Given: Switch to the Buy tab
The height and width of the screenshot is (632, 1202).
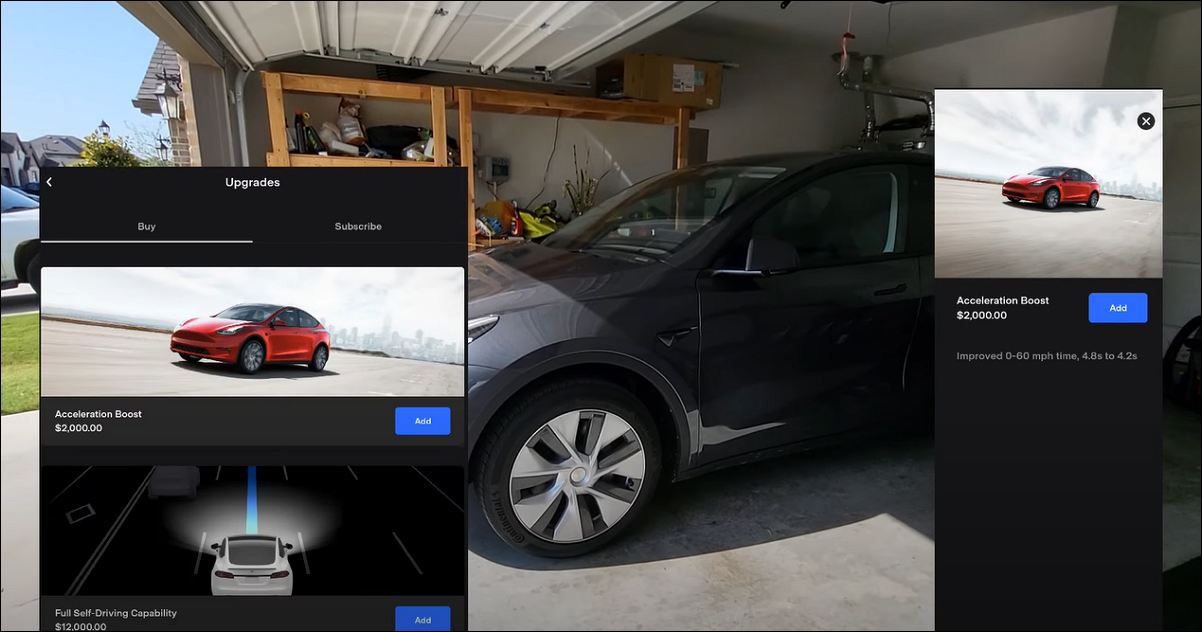Looking at the screenshot, I should [x=146, y=226].
